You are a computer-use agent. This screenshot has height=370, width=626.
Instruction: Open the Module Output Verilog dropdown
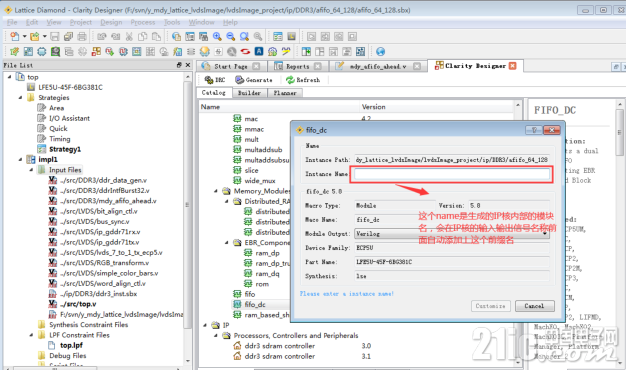pos(452,234)
